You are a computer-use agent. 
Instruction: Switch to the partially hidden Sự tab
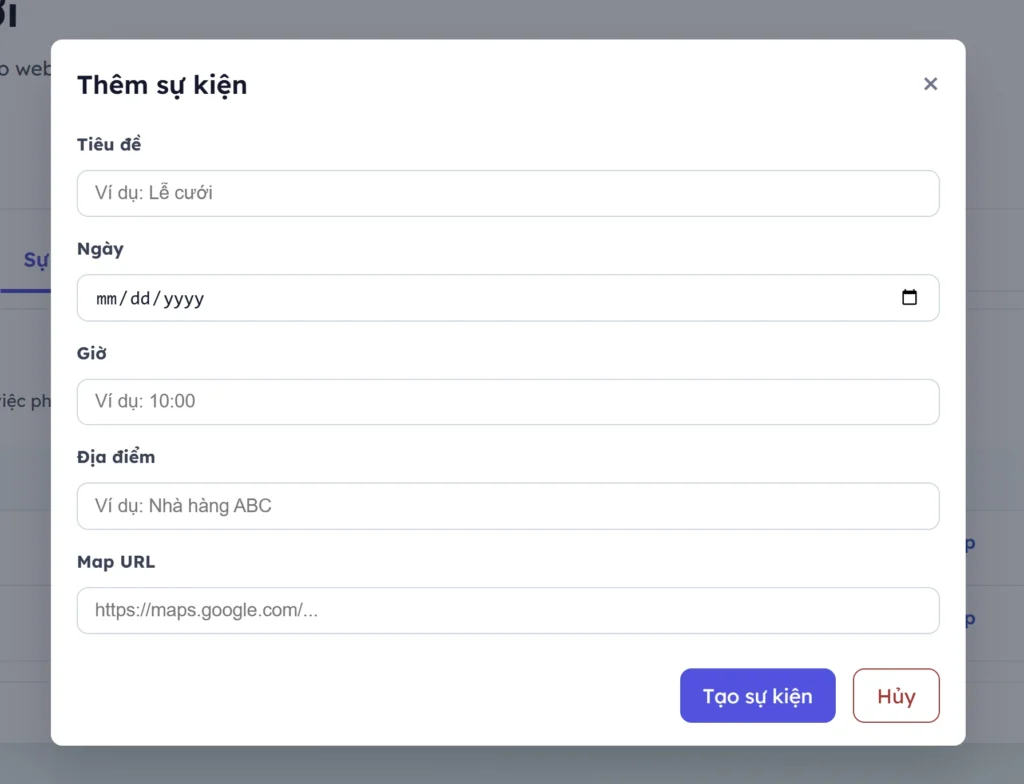pos(36,261)
